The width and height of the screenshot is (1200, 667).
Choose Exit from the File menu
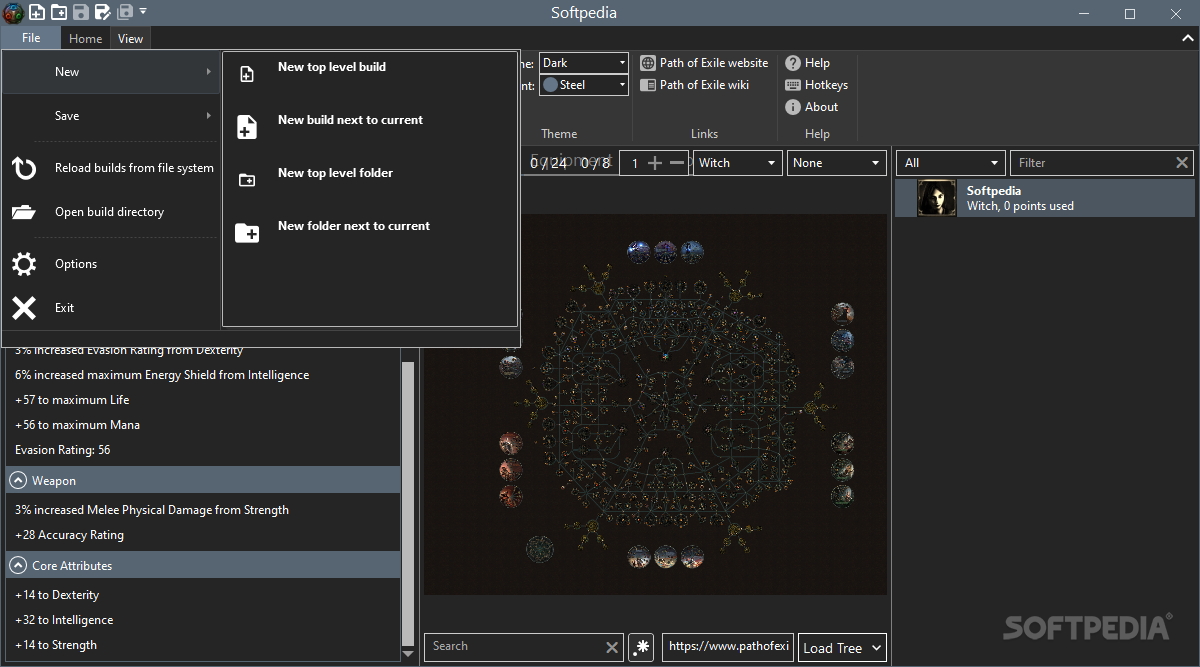click(x=111, y=308)
